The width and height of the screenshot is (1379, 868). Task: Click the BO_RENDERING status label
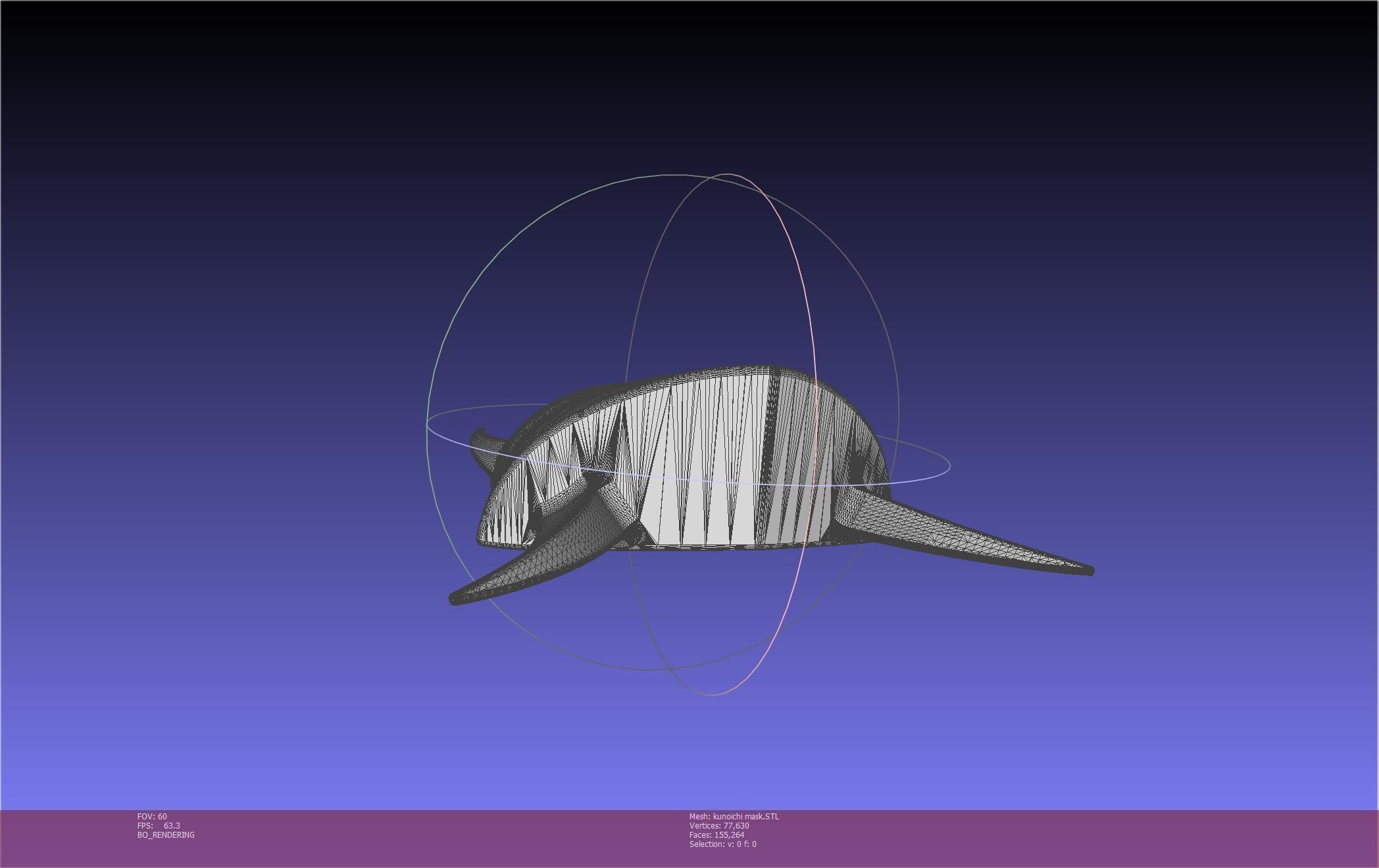pyautogui.click(x=166, y=835)
